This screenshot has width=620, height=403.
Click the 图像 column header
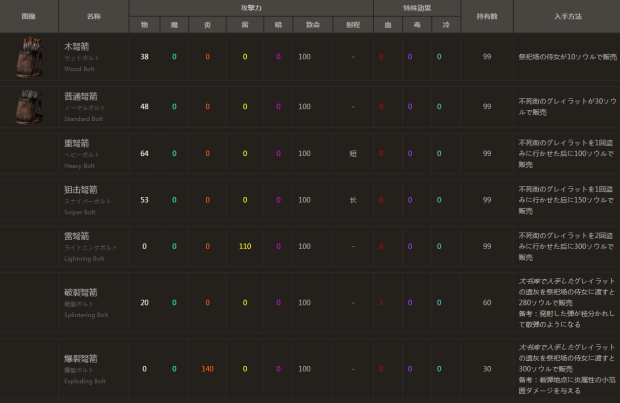[29, 16]
